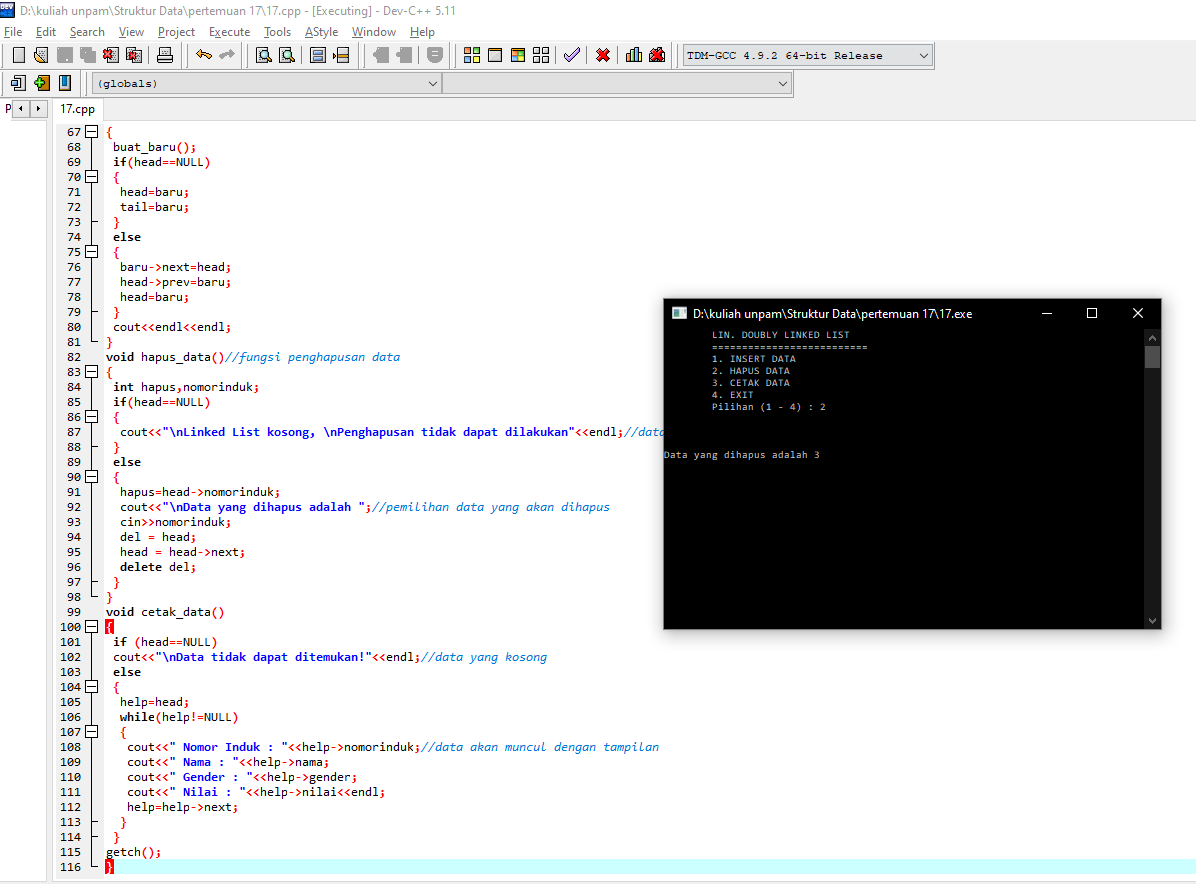Create a new source file with the New icon
Screen dimensions: 1196x884
point(19,55)
